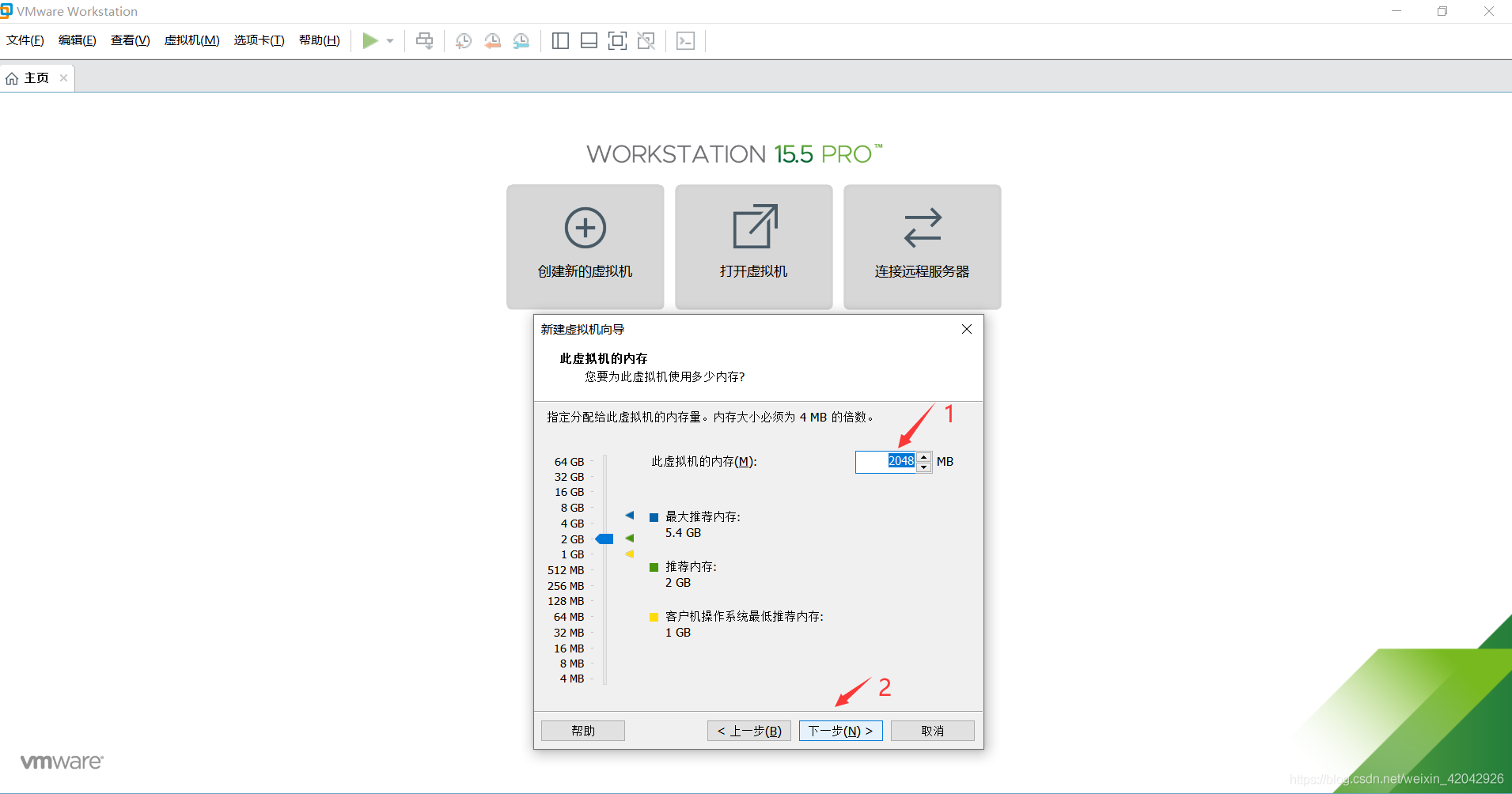Viewport: 1512px width, 794px height.
Task: Click the 256 MB scale label
Action: [566, 586]
